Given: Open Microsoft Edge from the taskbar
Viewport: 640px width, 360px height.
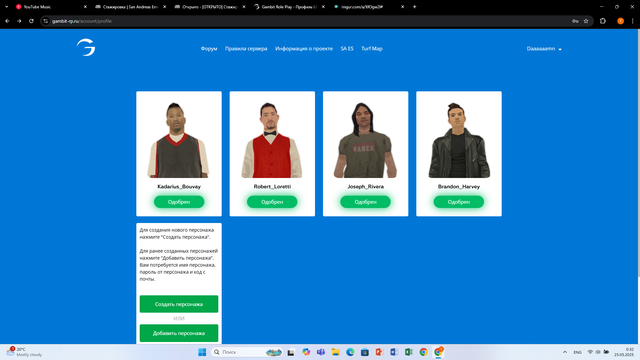Looking at the screenshot, I should tap(350, 352).
